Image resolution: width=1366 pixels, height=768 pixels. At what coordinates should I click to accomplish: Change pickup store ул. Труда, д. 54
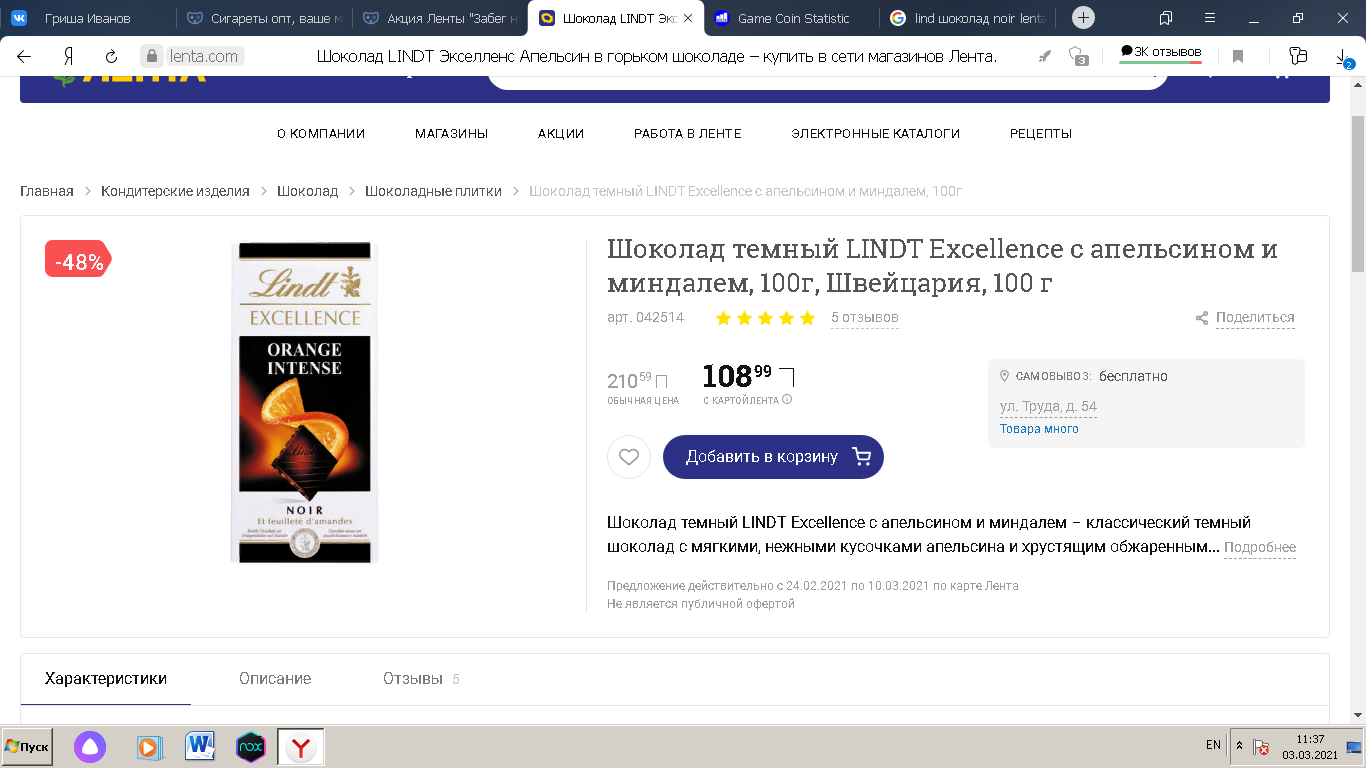click(1048, 407)
